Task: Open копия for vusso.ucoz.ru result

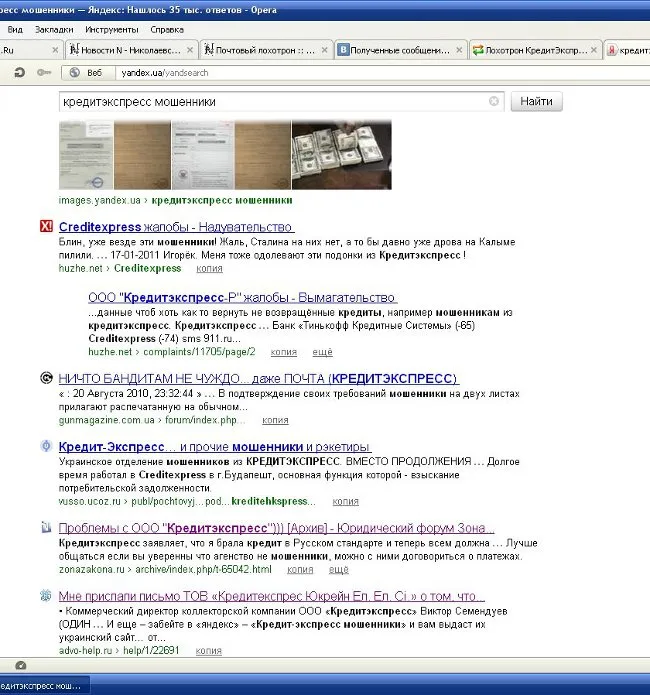Action: coord(345,501)
